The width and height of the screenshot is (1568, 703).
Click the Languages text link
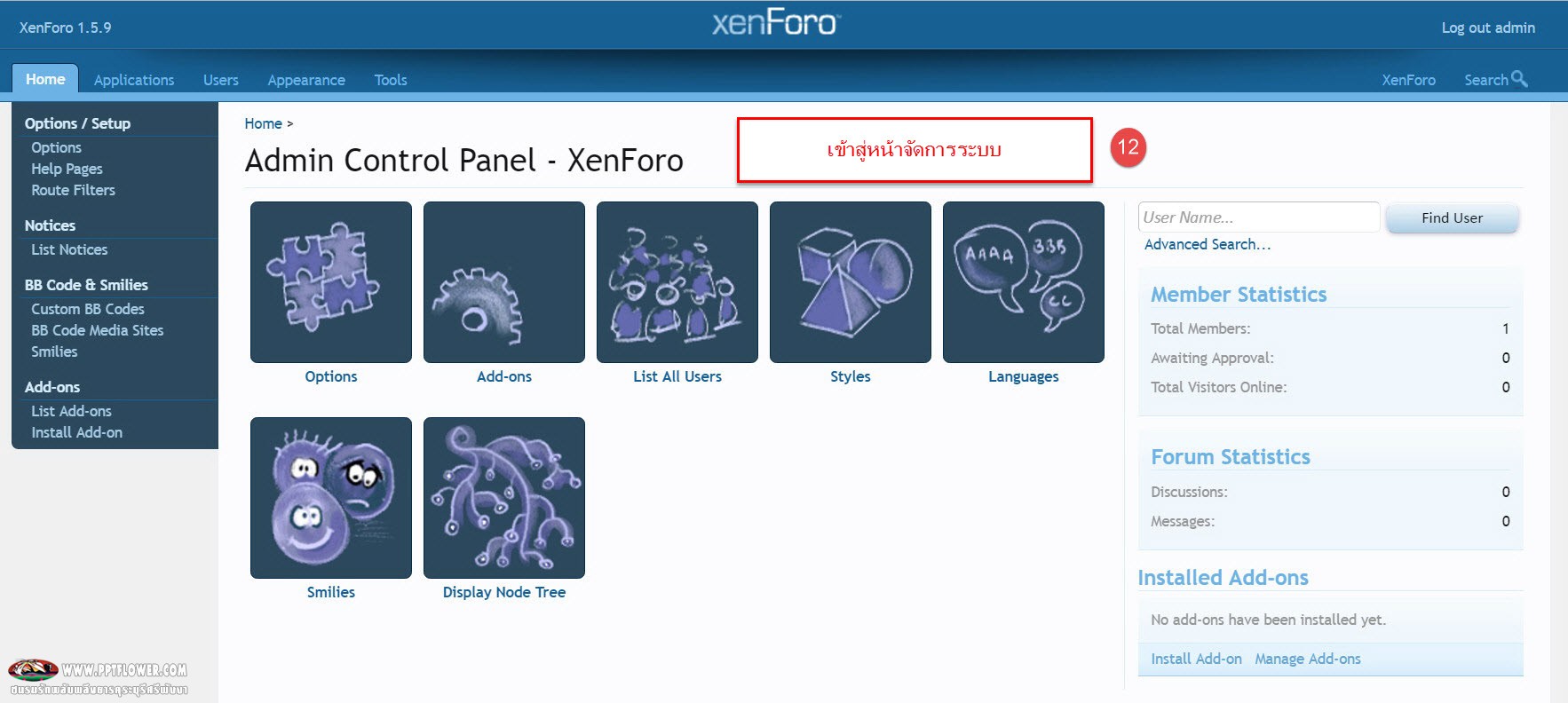click(1024, 376)
